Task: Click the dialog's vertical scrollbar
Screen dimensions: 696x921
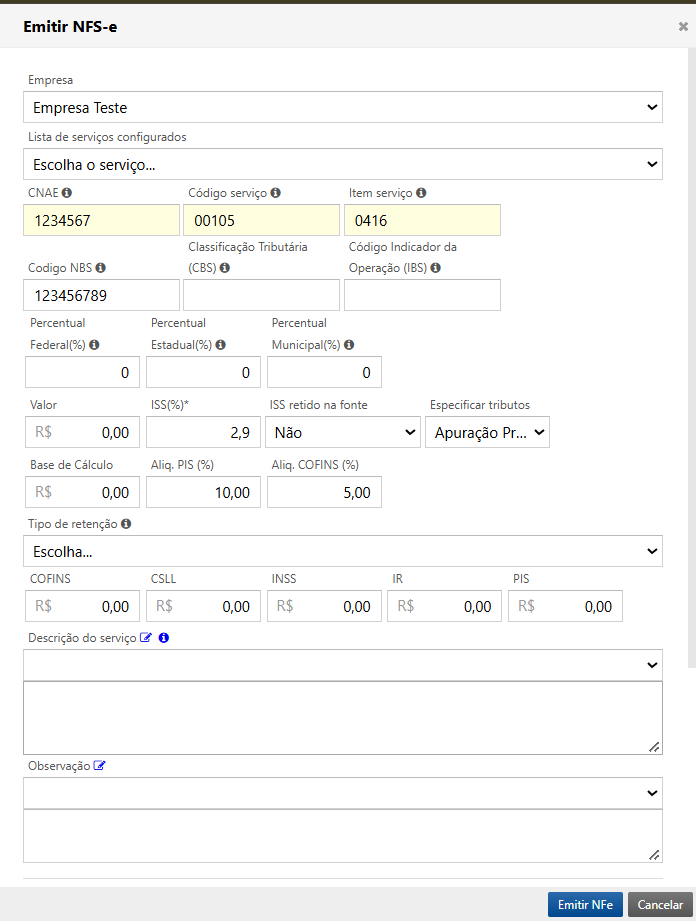Action: pyautogui.click(x=692, y=358)
